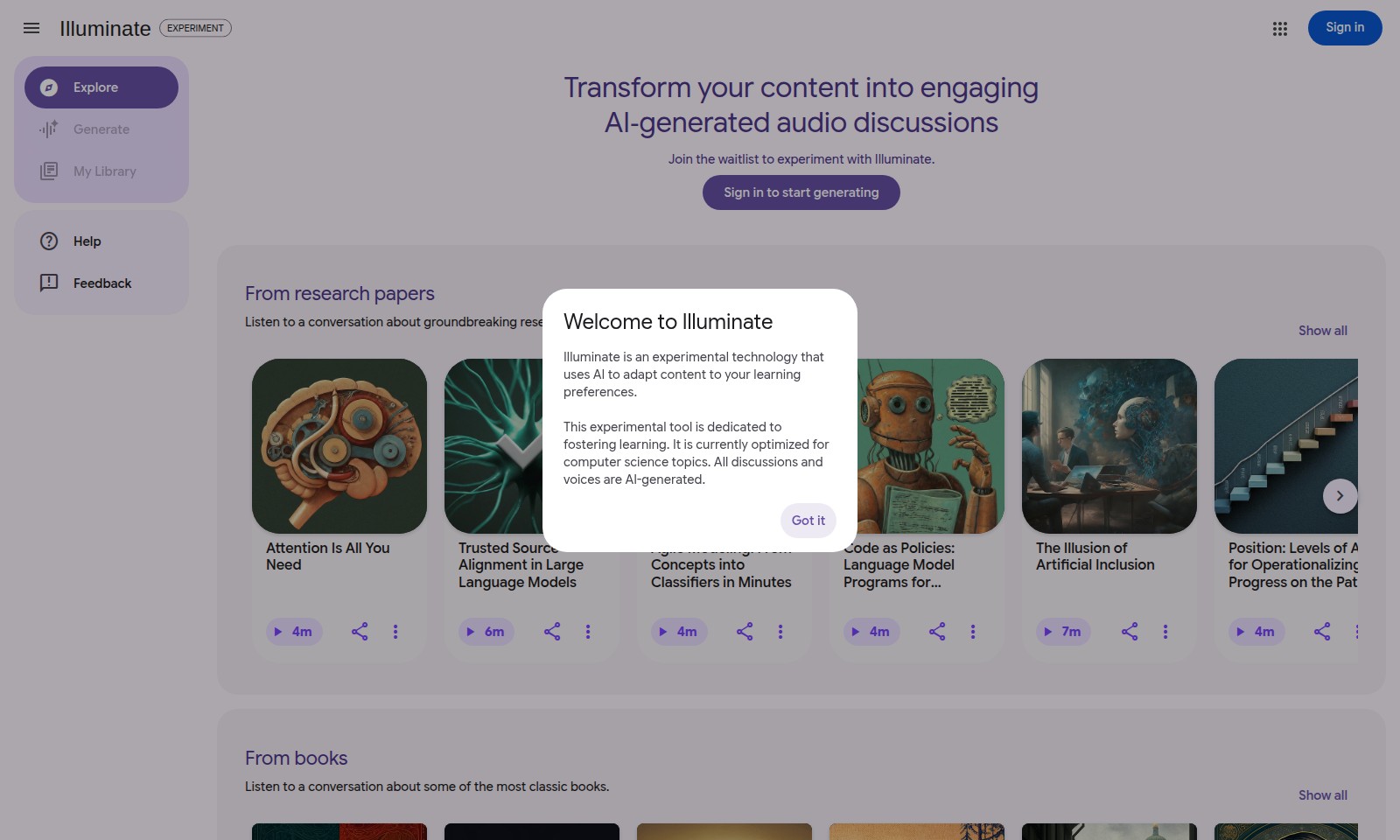The height and width of the screenshot is (840, 1400).
Task: Click the Attention Is All You Need title
Action: pyautogui.click(x=328, y=556)
